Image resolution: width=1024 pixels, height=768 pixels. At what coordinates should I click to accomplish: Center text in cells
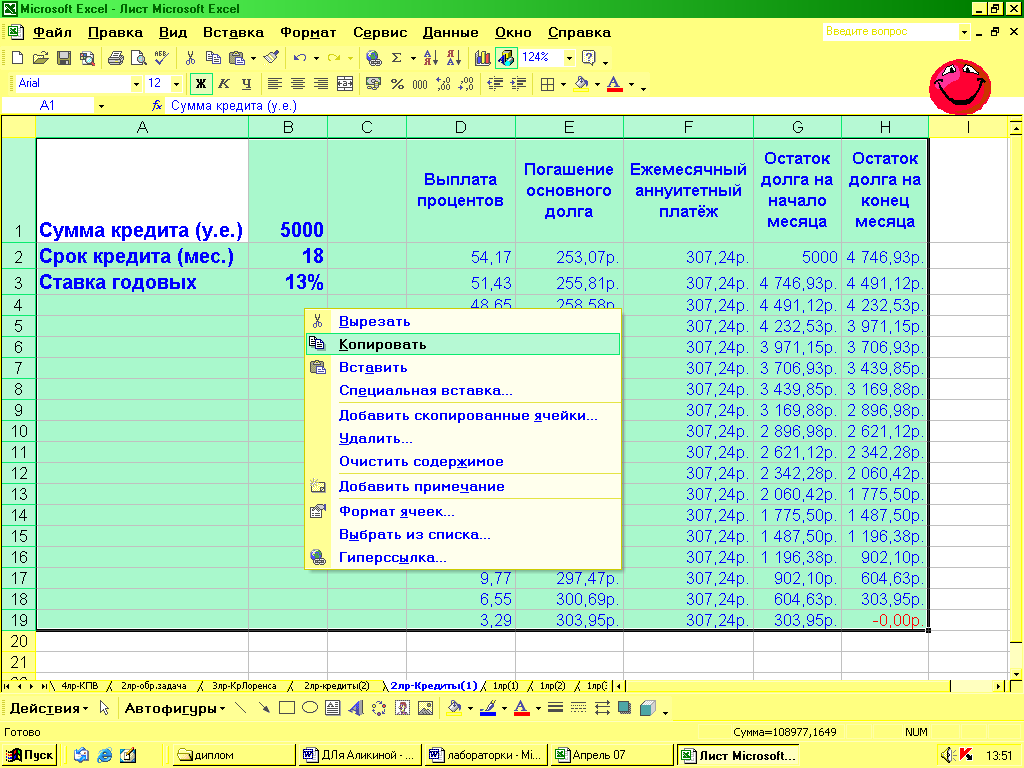click(298, 84)
